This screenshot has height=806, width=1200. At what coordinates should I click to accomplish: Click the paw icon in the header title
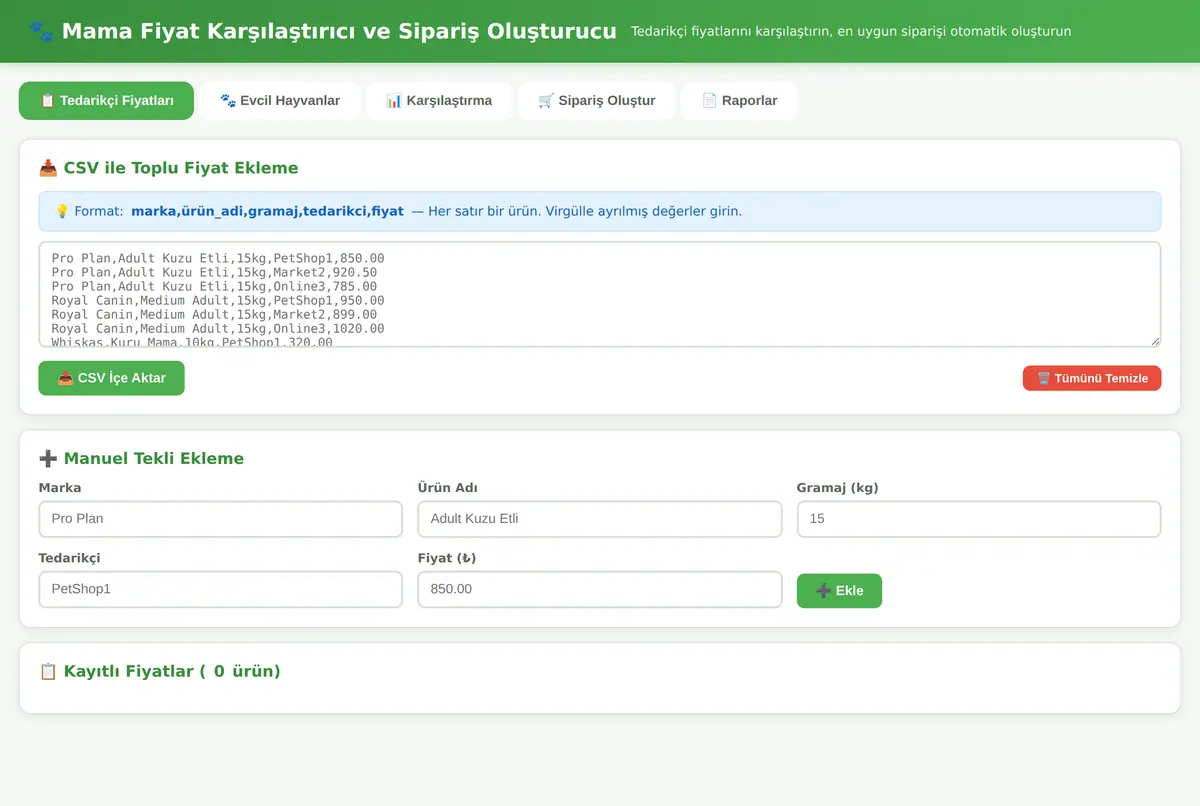coord(41,31)
